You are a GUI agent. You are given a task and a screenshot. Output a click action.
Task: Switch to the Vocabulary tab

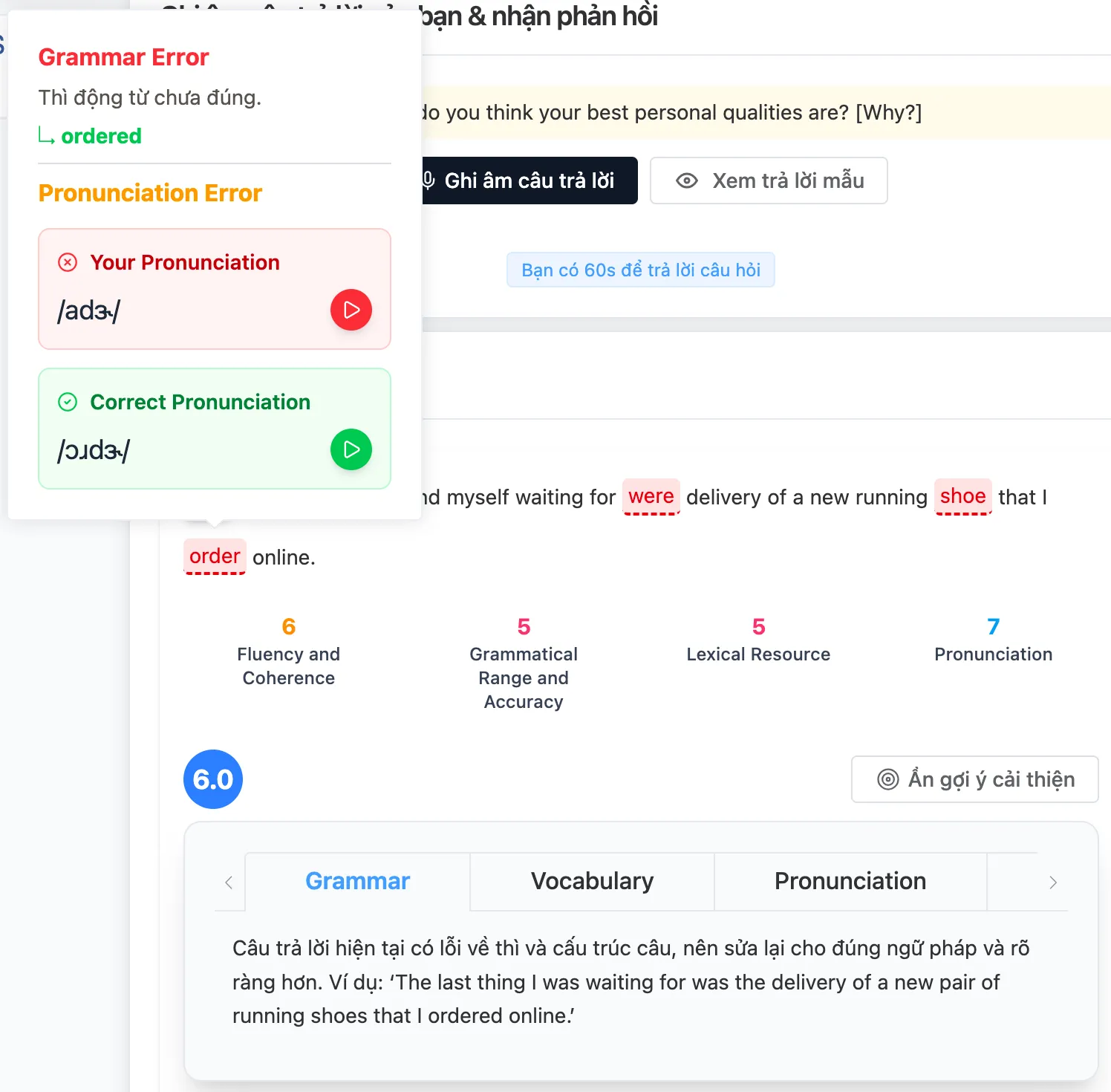[x=591, y=881]
